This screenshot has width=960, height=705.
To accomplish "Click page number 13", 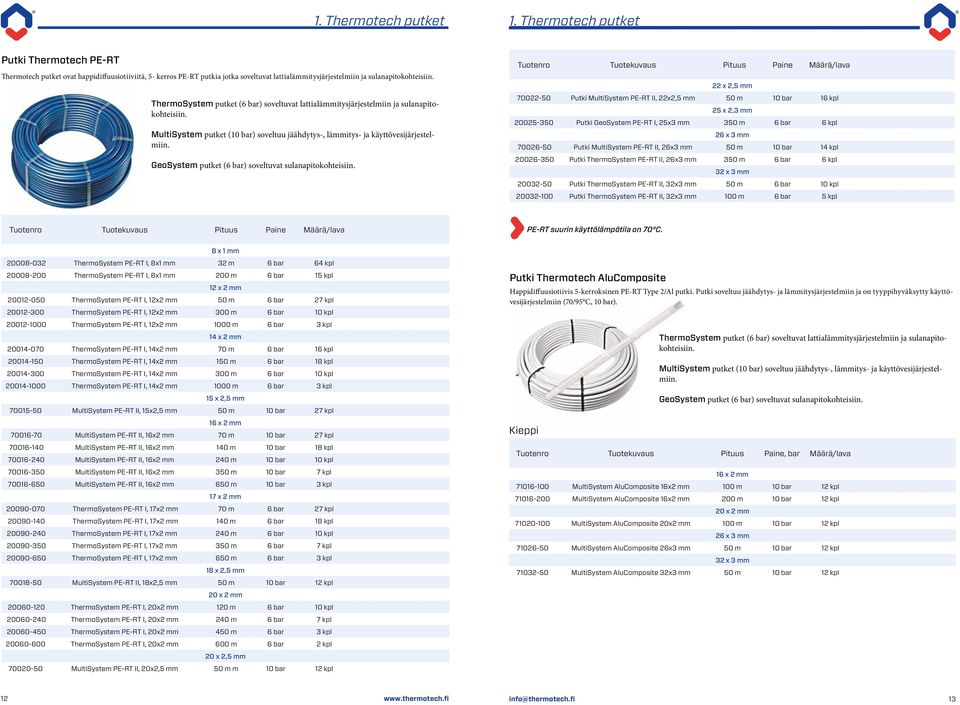I will tap(952, 698).
